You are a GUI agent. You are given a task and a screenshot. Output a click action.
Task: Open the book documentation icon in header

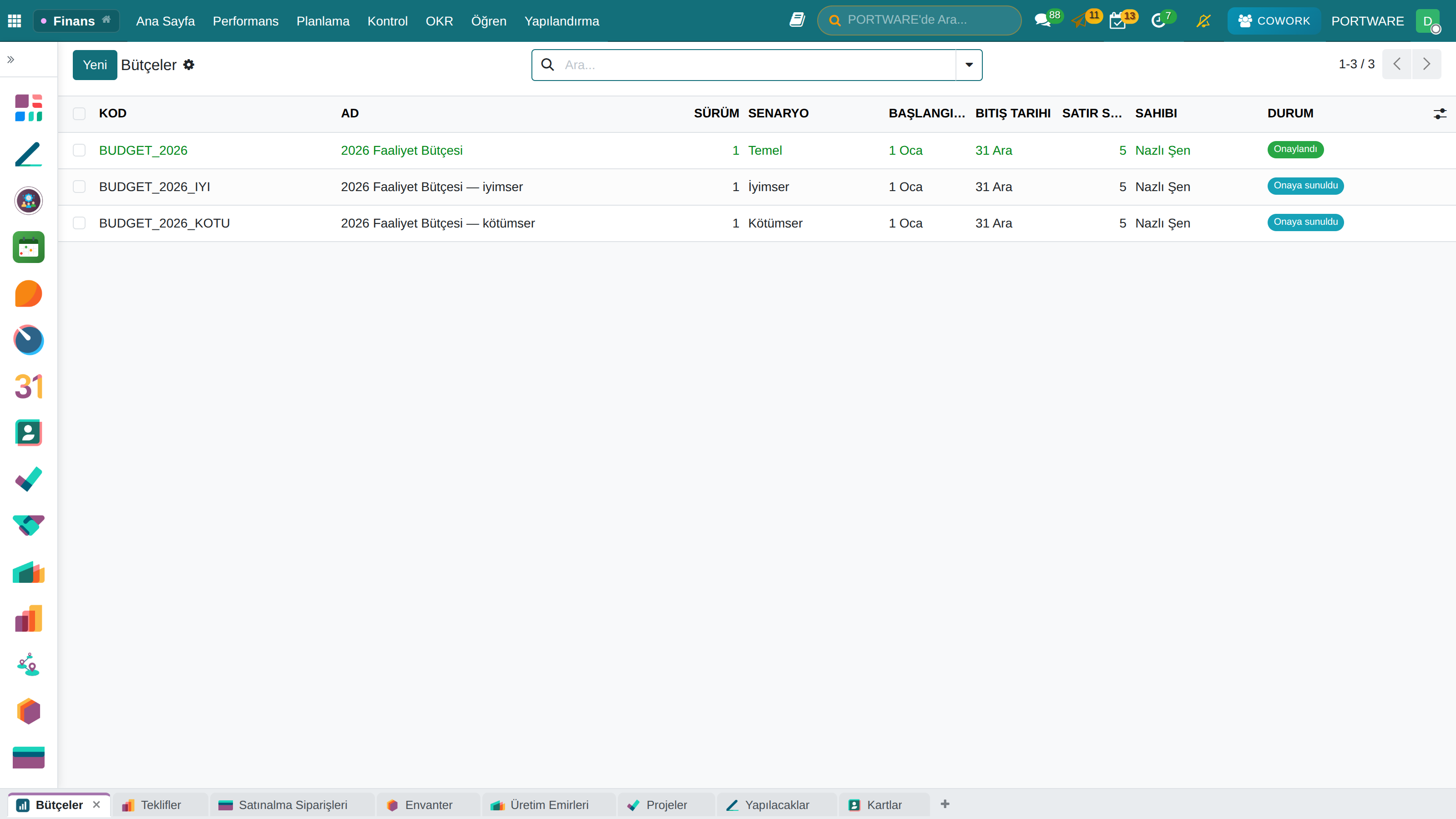[x=797, y=20]
